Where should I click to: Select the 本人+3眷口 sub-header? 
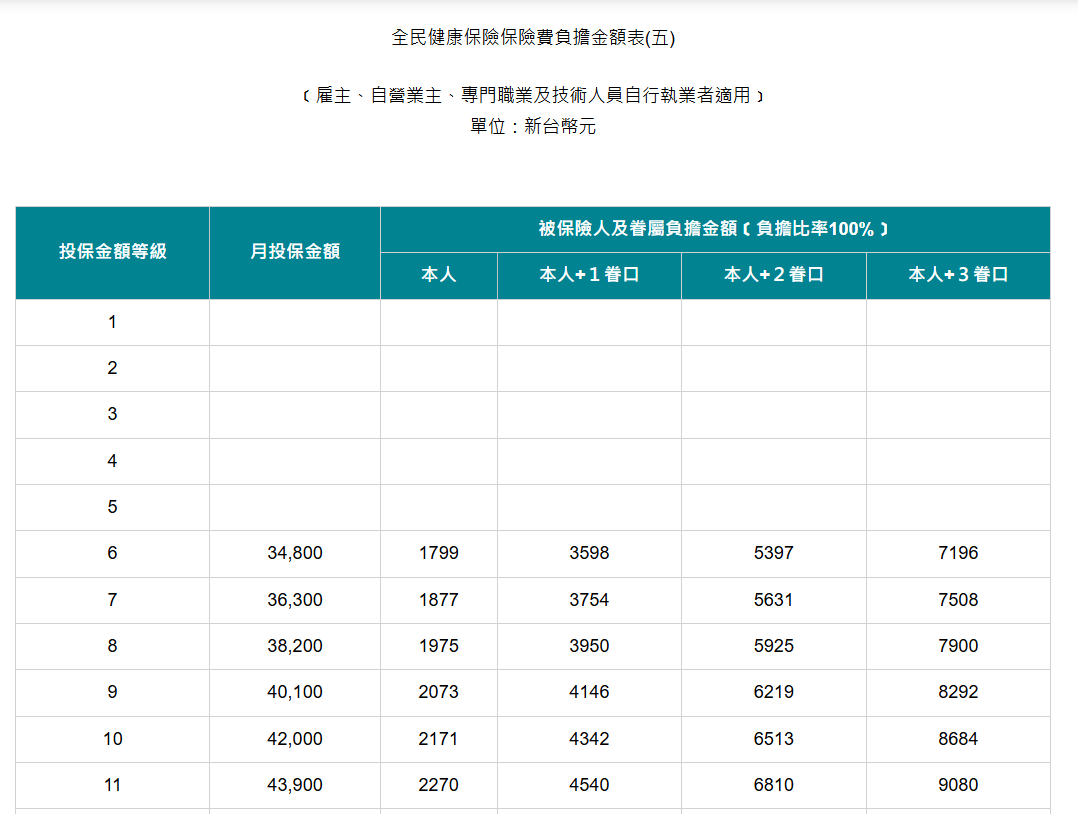click(958, 275)
